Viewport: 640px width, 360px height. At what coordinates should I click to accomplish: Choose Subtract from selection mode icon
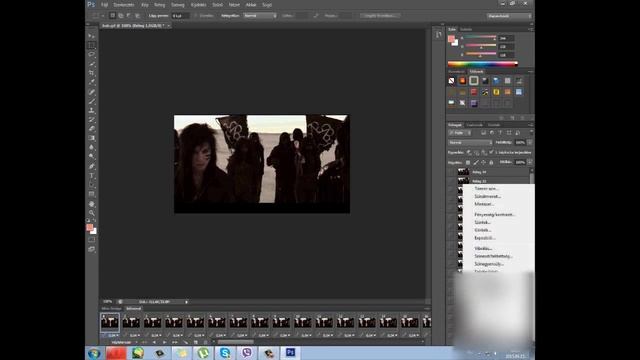(x=129, y=16)
